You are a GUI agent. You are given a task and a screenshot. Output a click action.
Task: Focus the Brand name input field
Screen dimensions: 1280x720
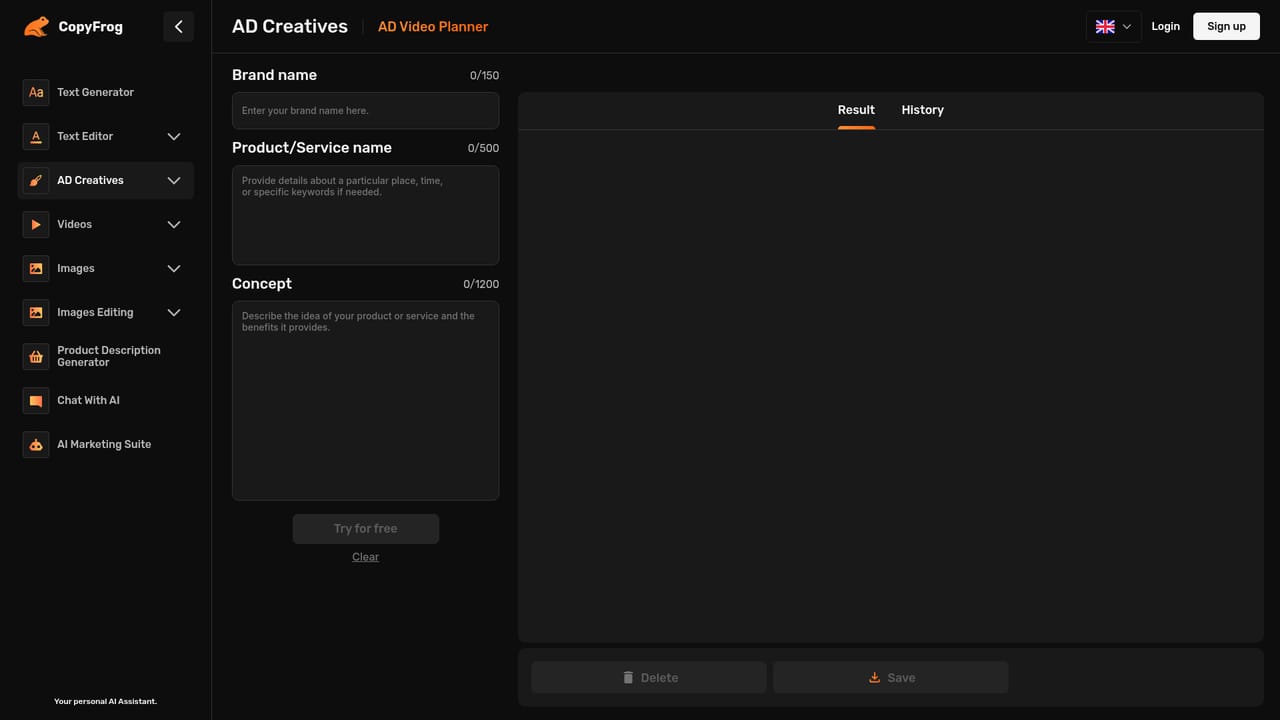[365, 111]
